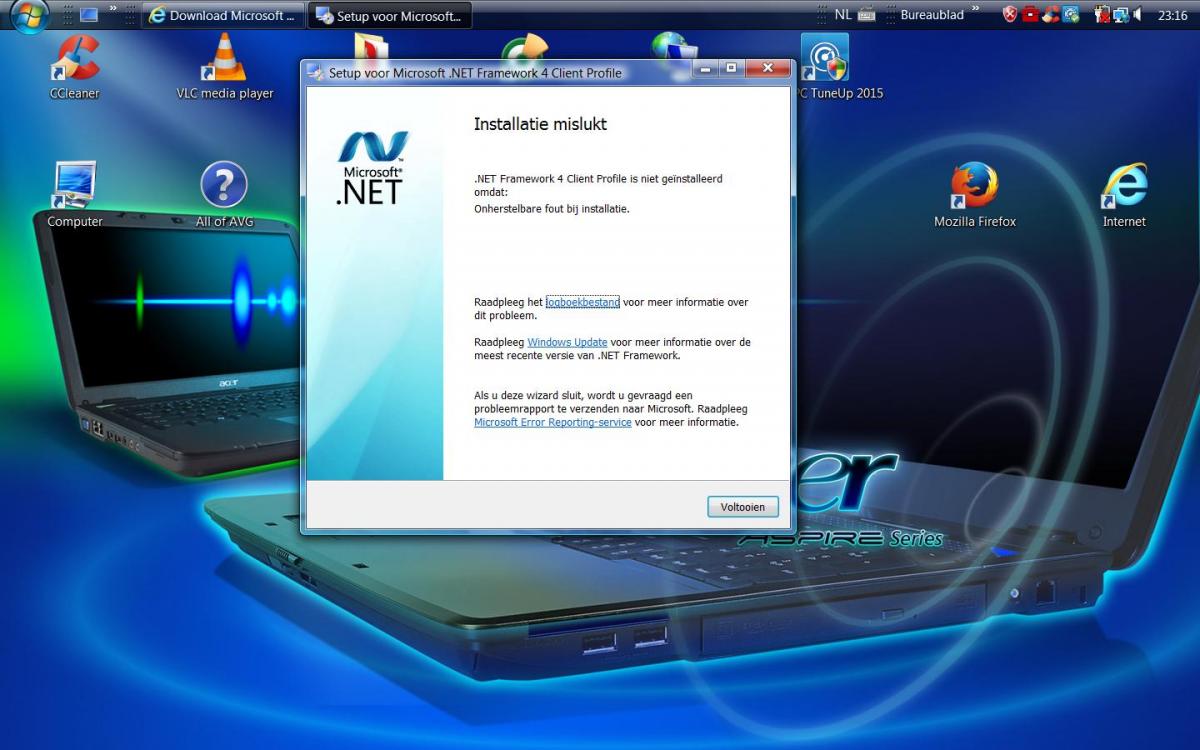Close the .NET Framework setup window

[x=768, y=68]
